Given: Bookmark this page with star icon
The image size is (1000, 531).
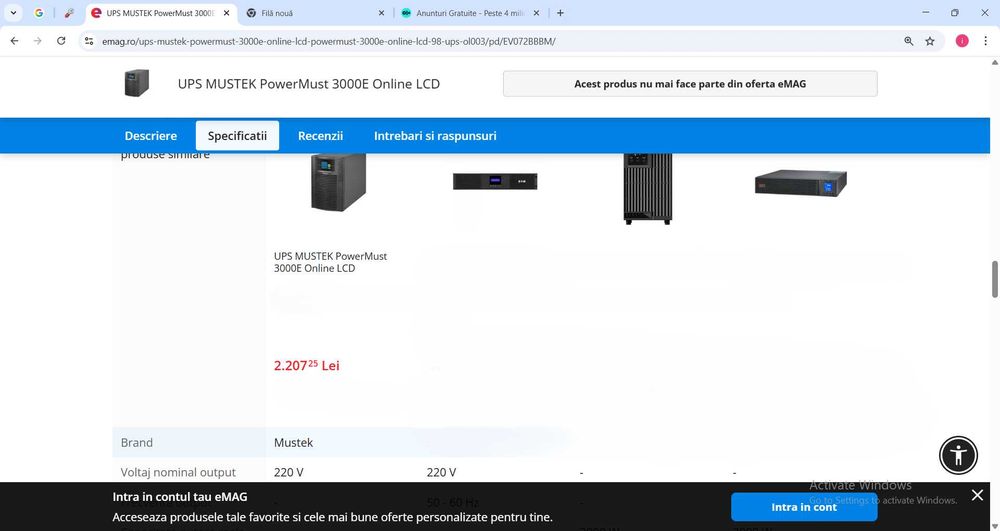Looking at the screenshot, I should [930, 41].
